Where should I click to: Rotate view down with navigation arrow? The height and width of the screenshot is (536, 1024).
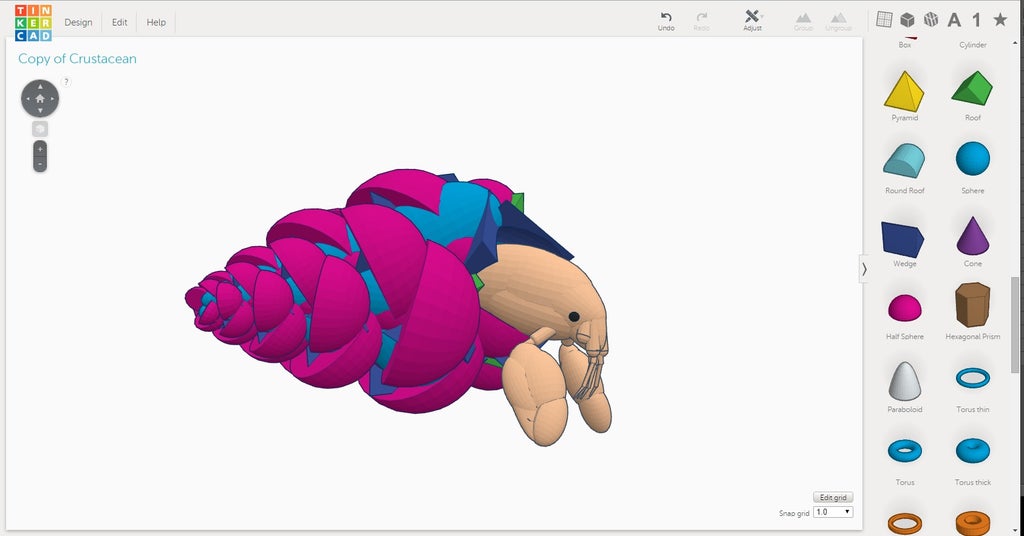click(40, 111)
